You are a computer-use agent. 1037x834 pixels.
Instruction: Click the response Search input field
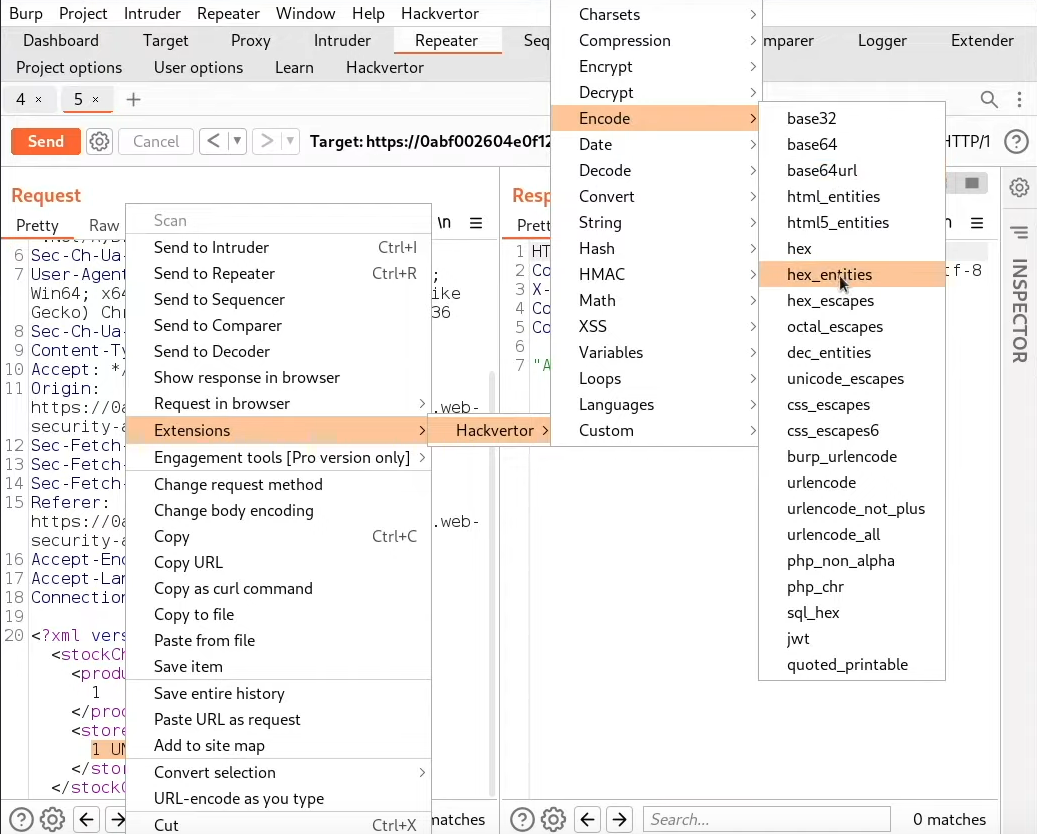pos(766,820)
